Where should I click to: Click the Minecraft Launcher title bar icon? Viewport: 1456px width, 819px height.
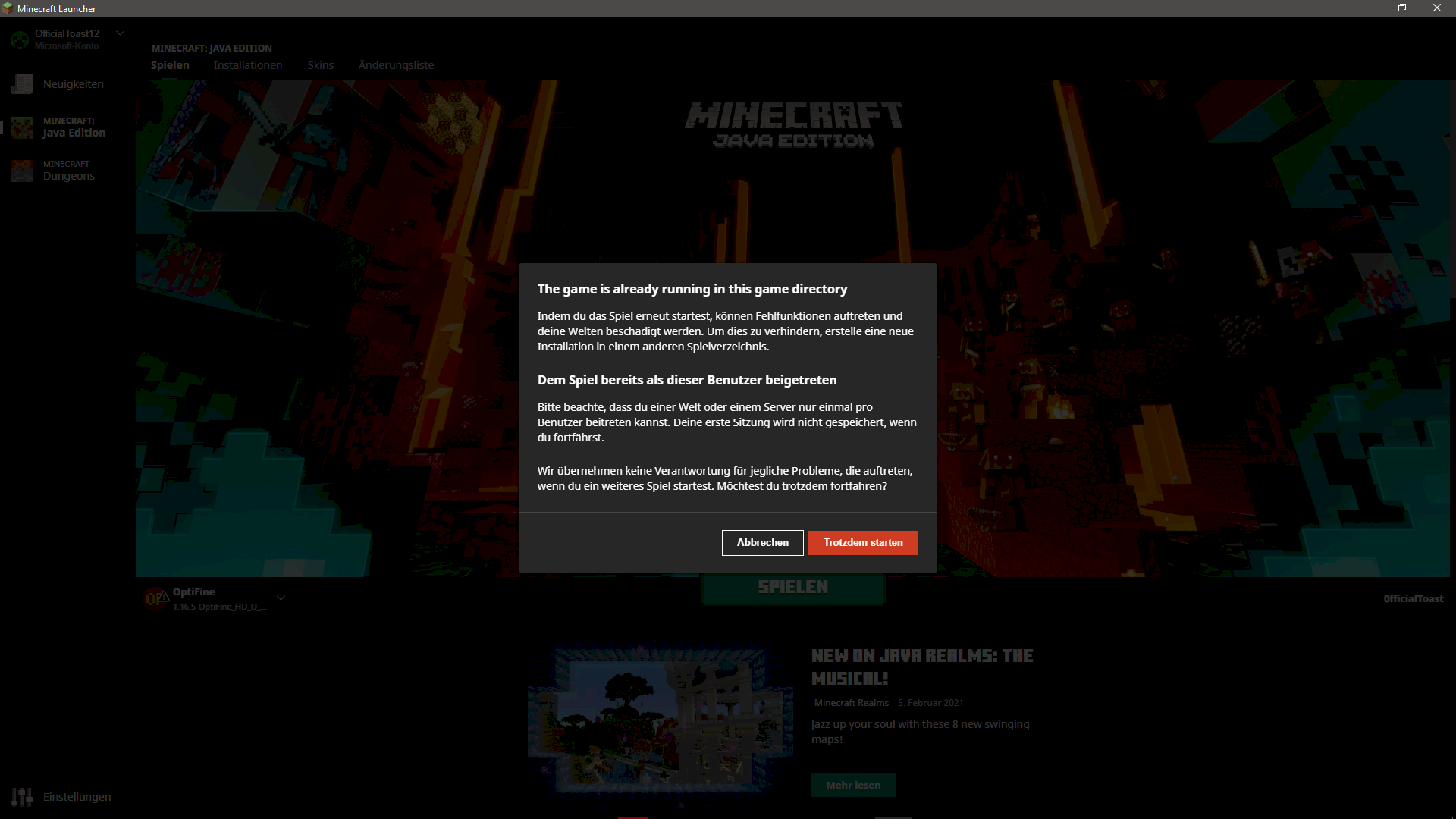click(x=8, y=8)
